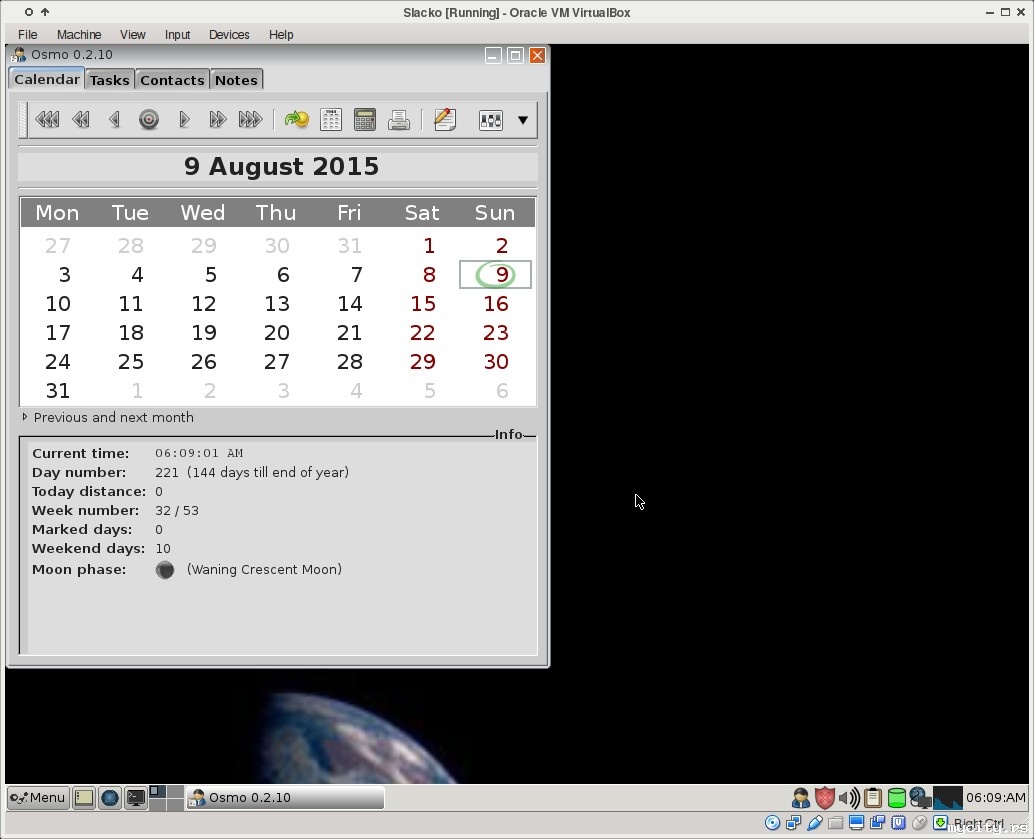
Task: Open preferences sliders icon in toolbar
Action: point(491,120)
